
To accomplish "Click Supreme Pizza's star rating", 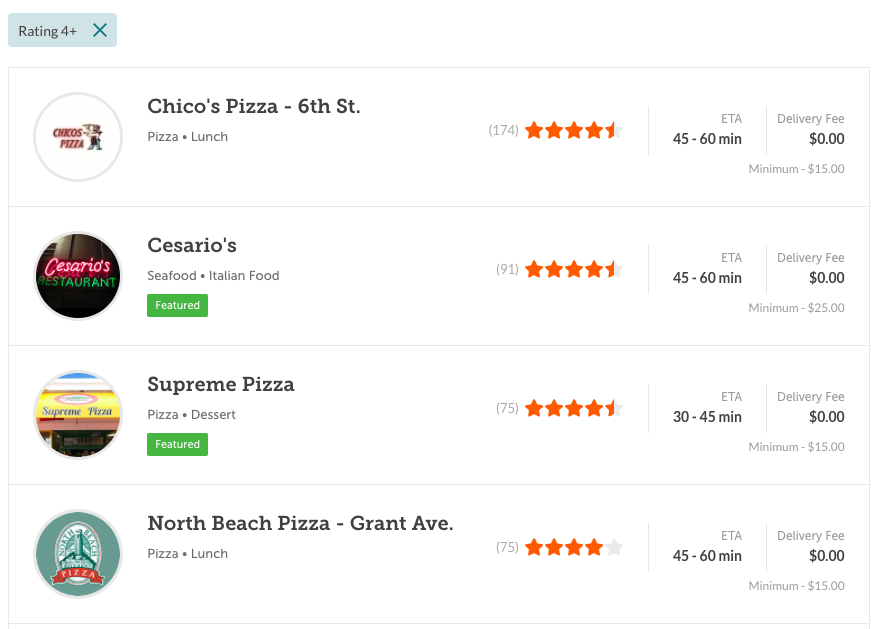I will tap(573, 408).
